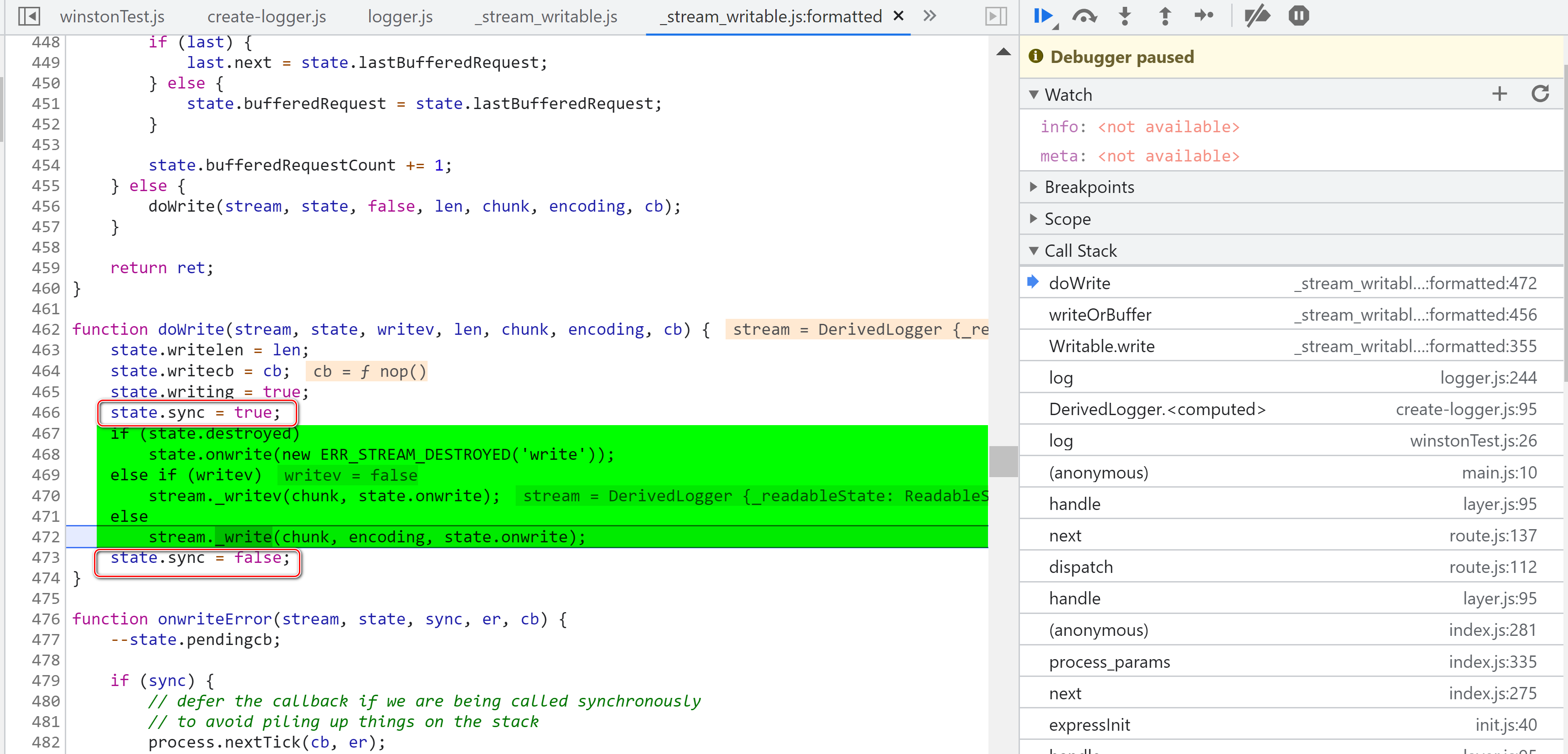
Task: Collapse the debugger sidebar pane
Action: click(996, 16)
